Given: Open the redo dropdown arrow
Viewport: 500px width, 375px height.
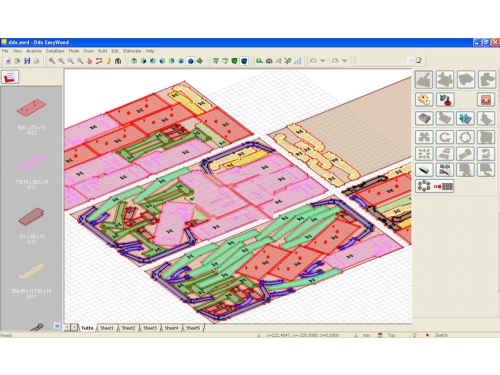Looking at the screenshot, I should 345,61.
